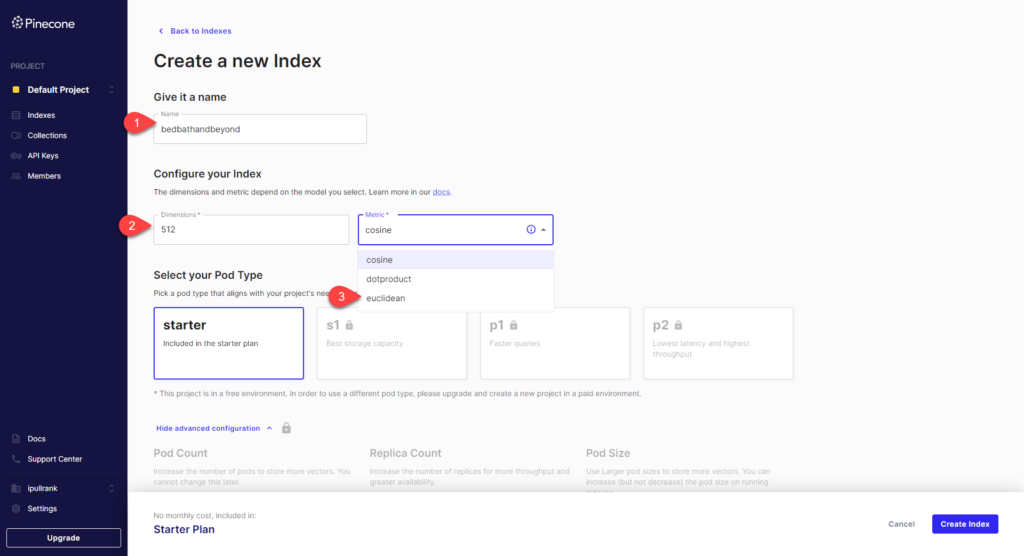Viewport: 1024px width, 556px height.
Task: Go to API Keys page
Action: coord(43,155)
